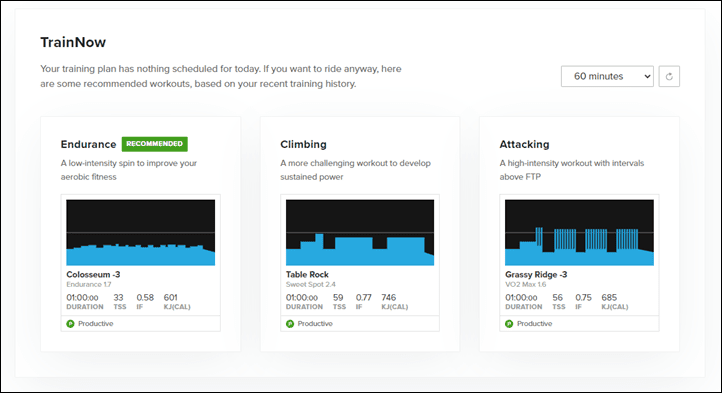Click the Productive label under Table Rock
Screen dimensions: 722x393
pos(315,324)
